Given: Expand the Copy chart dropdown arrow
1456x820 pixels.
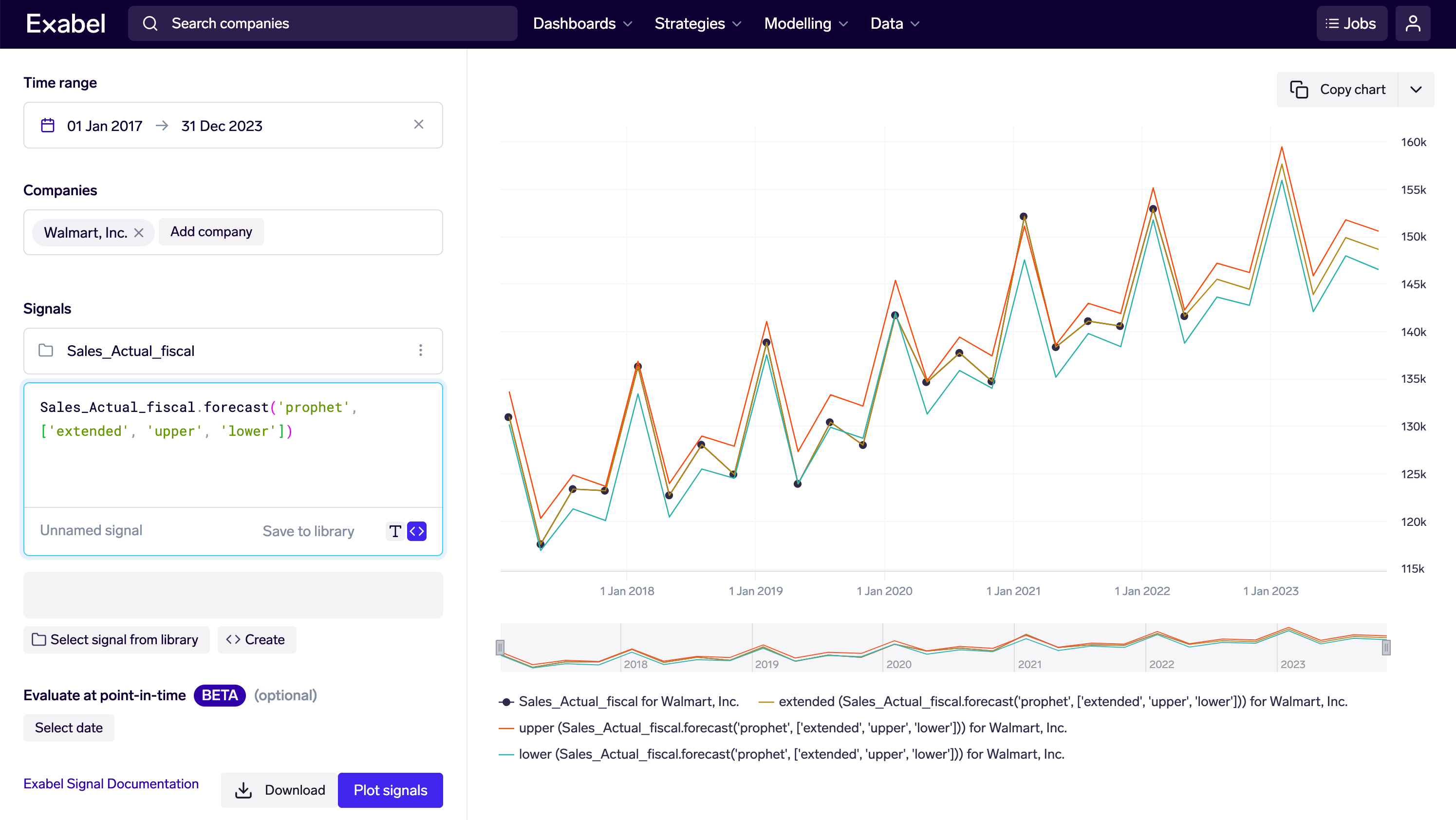Looking at the screenshot, I should pyautogui.click(x=1416, y=89).
